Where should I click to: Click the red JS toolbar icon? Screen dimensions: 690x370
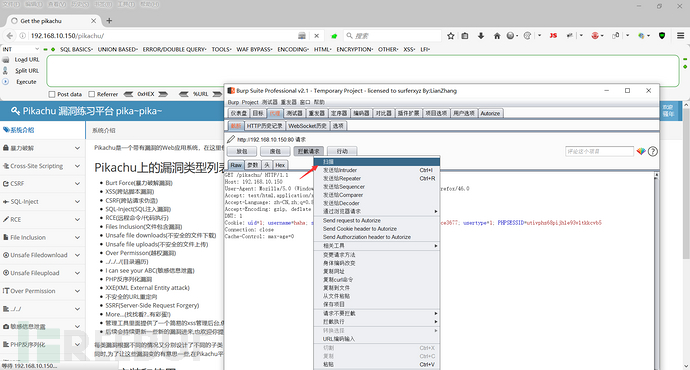[x=553, y=36]
